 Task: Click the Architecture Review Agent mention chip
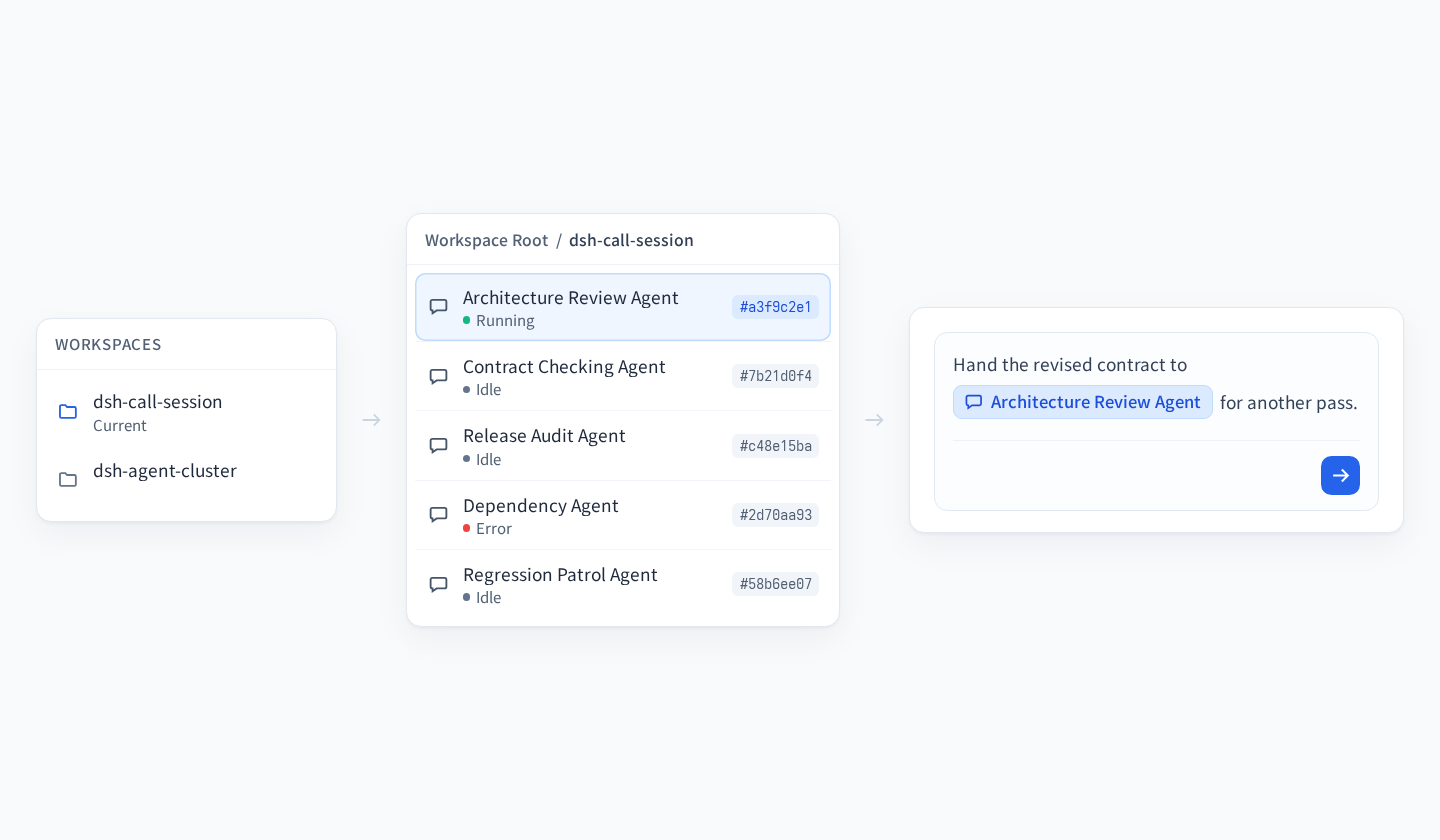(x=1082, y=402)
